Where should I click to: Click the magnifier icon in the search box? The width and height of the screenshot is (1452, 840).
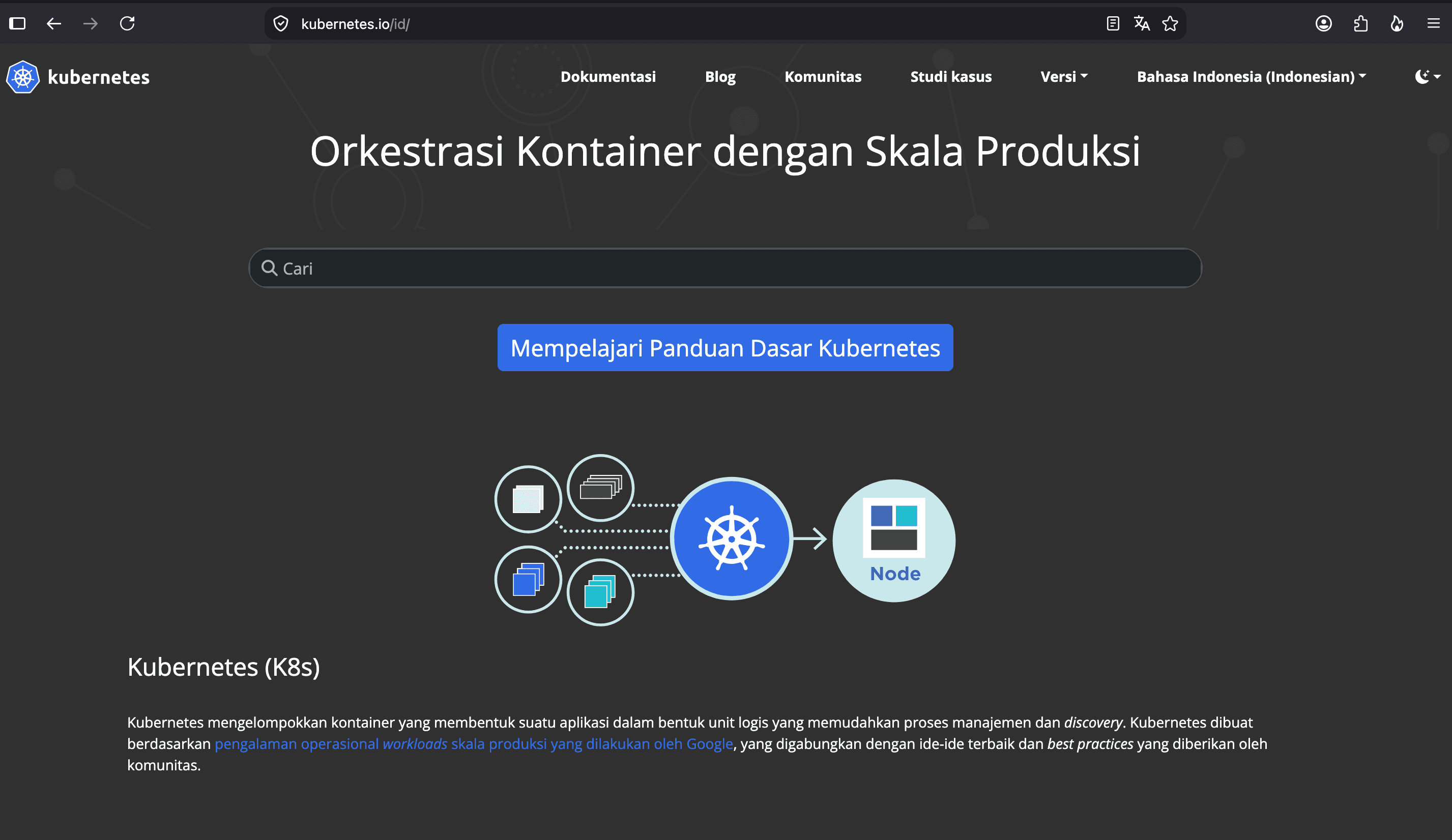269,268
